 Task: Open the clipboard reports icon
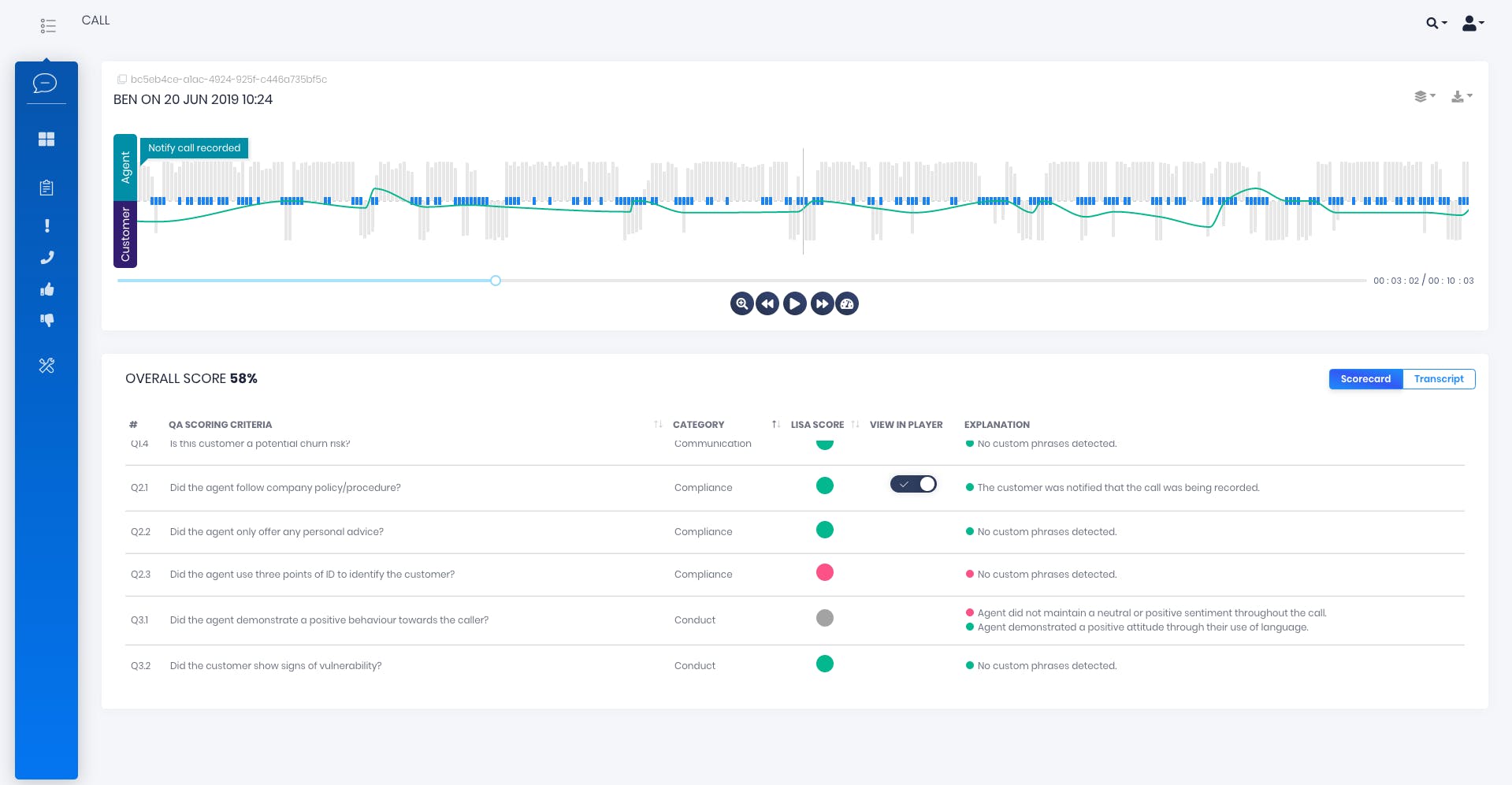pyautogui.click(x=46, y=188)
